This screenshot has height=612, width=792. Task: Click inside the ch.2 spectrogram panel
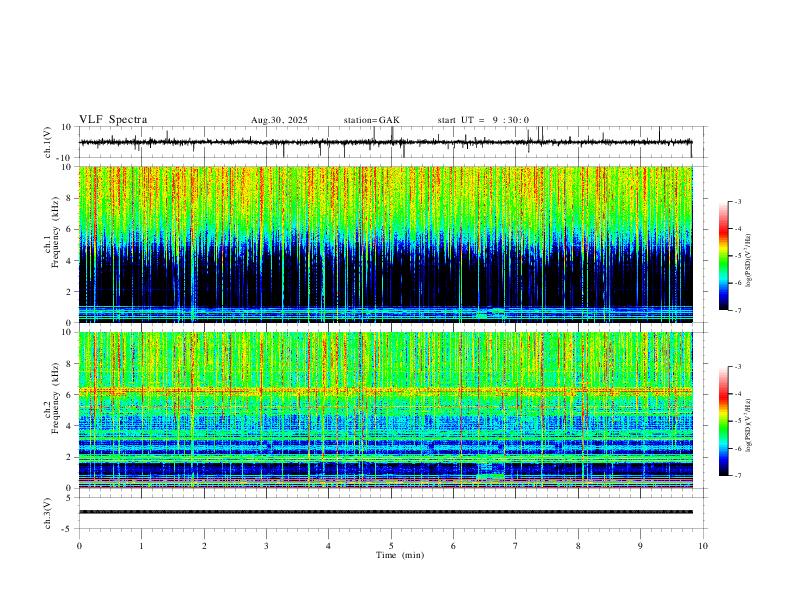click(385, 410)
